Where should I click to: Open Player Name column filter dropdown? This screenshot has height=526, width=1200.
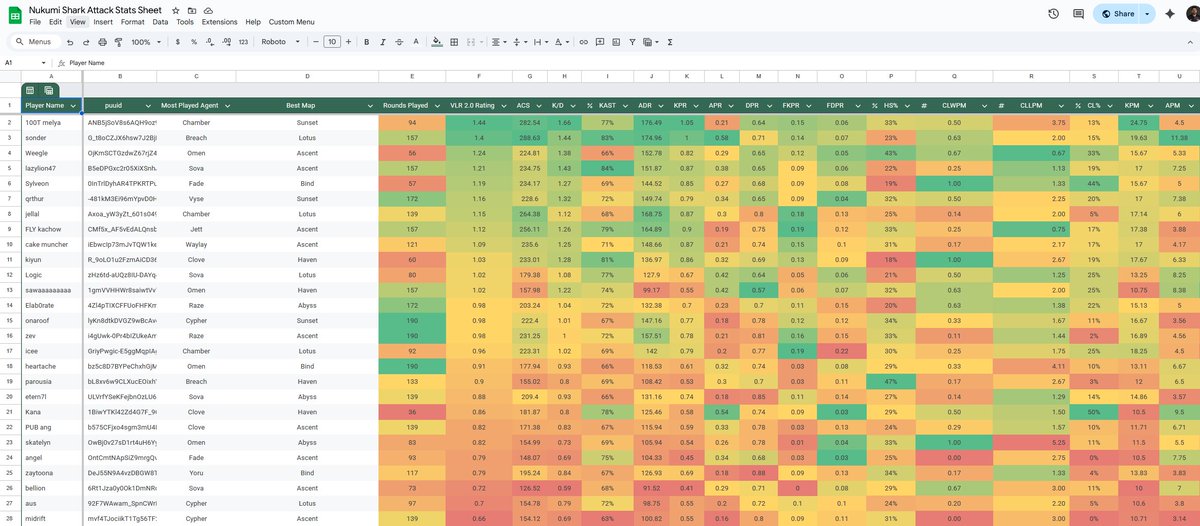[x=73, y=105]
